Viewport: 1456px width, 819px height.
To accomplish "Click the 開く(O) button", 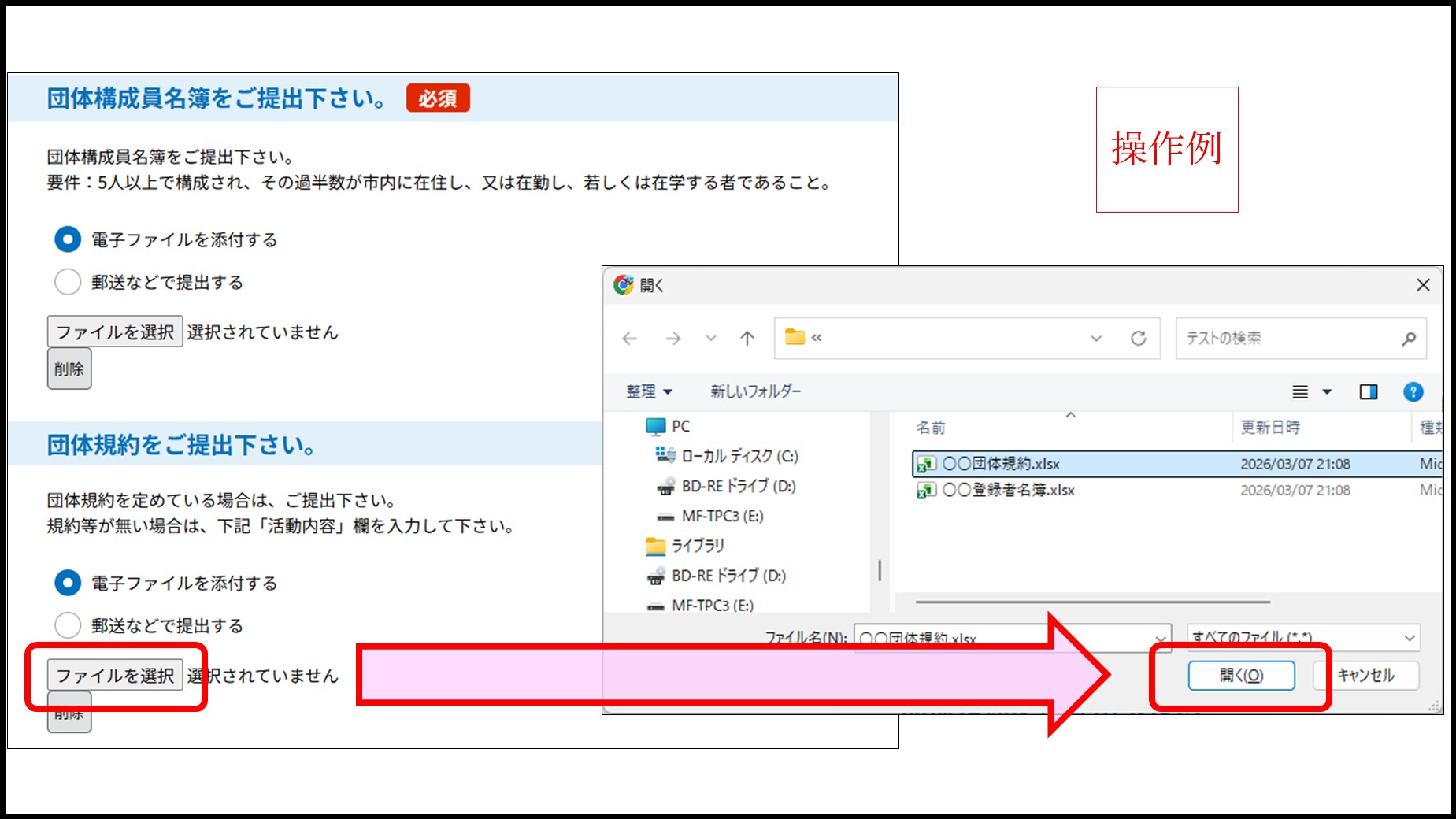I will [1241, 676].
